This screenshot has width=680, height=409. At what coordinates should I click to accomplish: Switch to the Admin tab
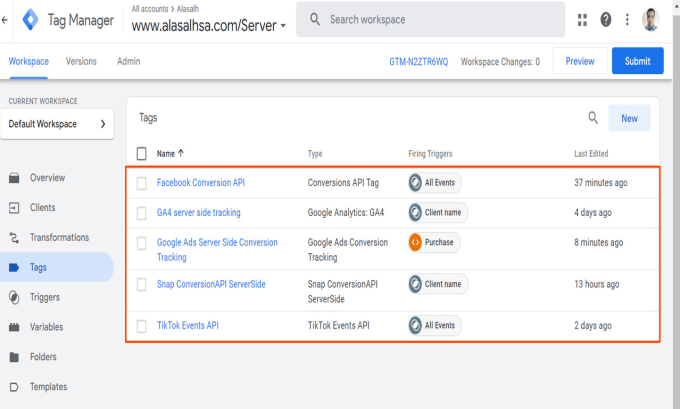(x=128, y=61)
